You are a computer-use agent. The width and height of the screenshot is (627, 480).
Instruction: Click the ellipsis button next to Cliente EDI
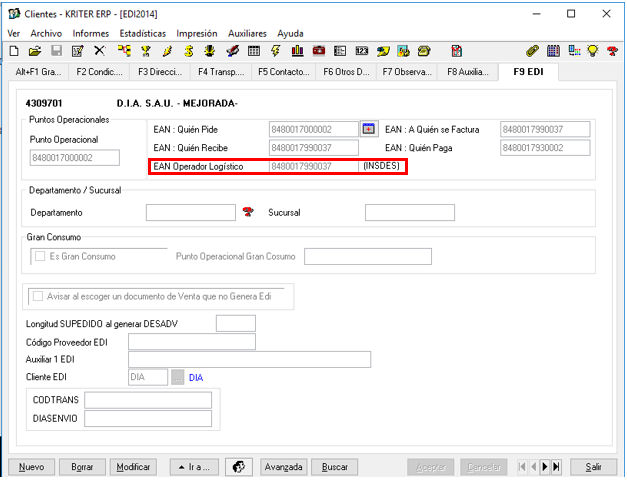point(178,377)
